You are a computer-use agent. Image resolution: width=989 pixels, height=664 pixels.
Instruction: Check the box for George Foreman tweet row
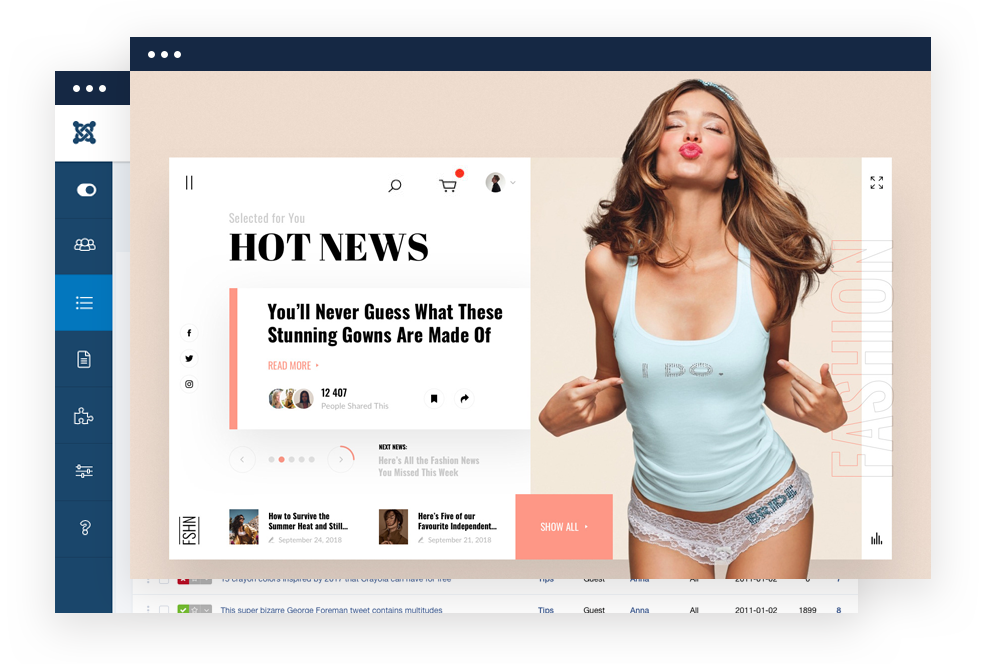[164, 610]
